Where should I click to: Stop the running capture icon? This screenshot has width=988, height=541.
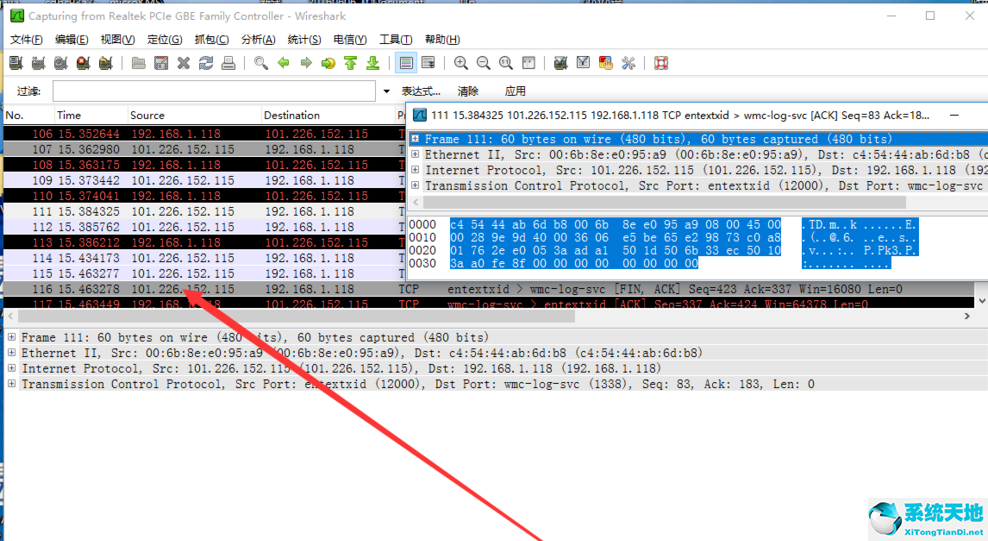83,63
